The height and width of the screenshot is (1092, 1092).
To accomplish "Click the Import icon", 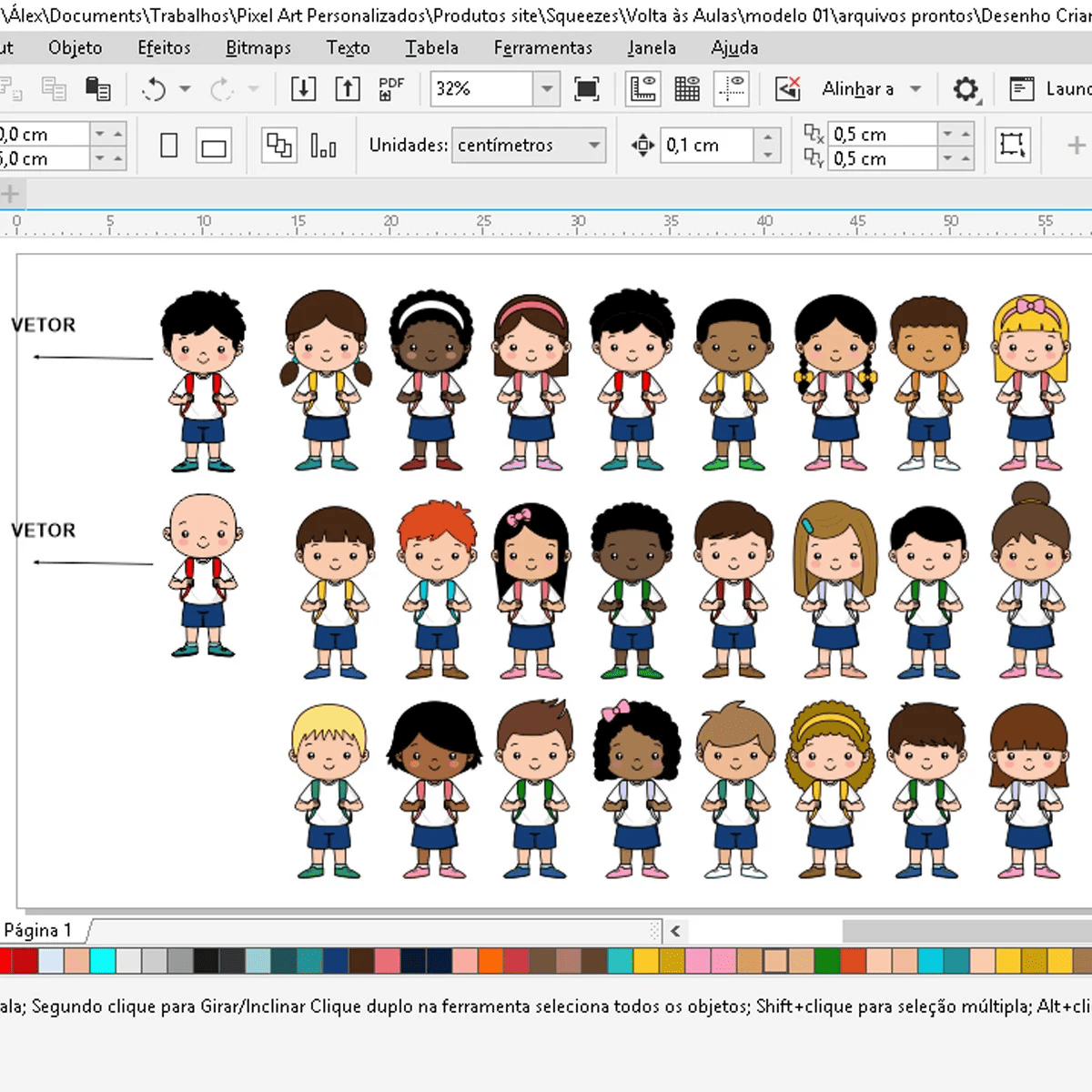I will click(x=303, y=89).
